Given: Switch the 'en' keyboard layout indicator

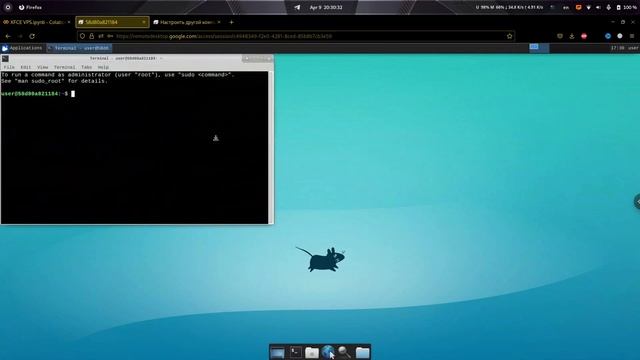Looking at the screenshot, I should [x=566, y=7].
